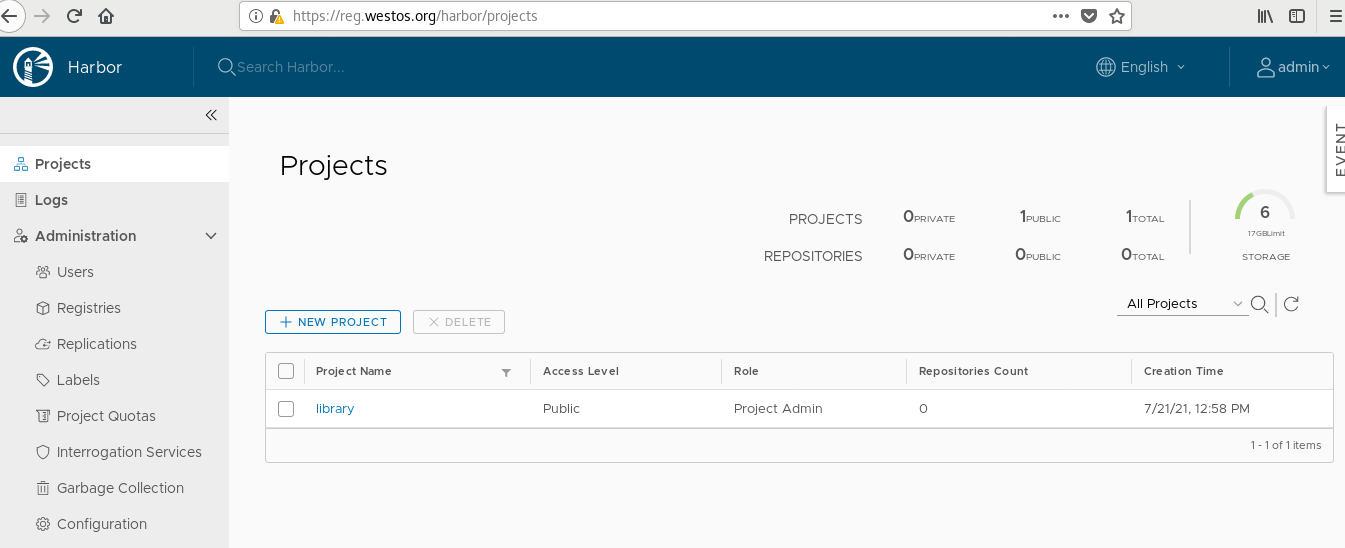
Task: Click the NEW PROJECT button
Action: pyautogui.click(x=333, y=322)
